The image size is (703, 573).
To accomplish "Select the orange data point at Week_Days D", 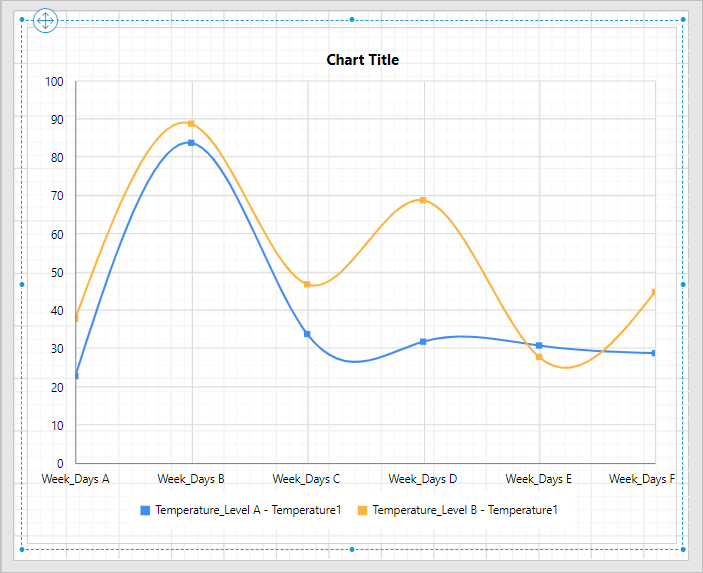I will point(423,200).
